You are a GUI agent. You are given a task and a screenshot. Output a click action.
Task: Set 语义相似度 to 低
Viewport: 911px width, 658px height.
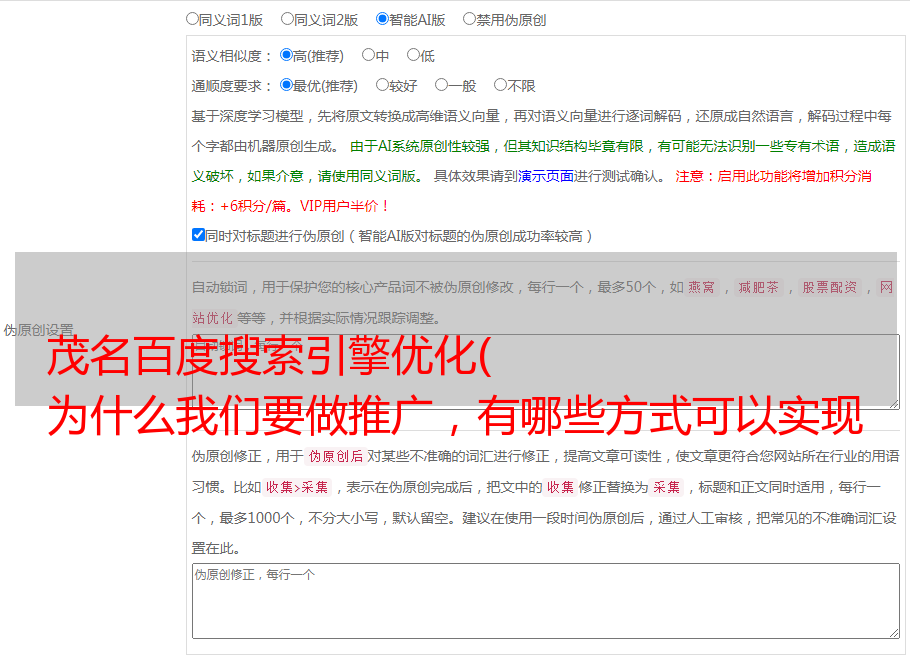click(x=413, y=55)
